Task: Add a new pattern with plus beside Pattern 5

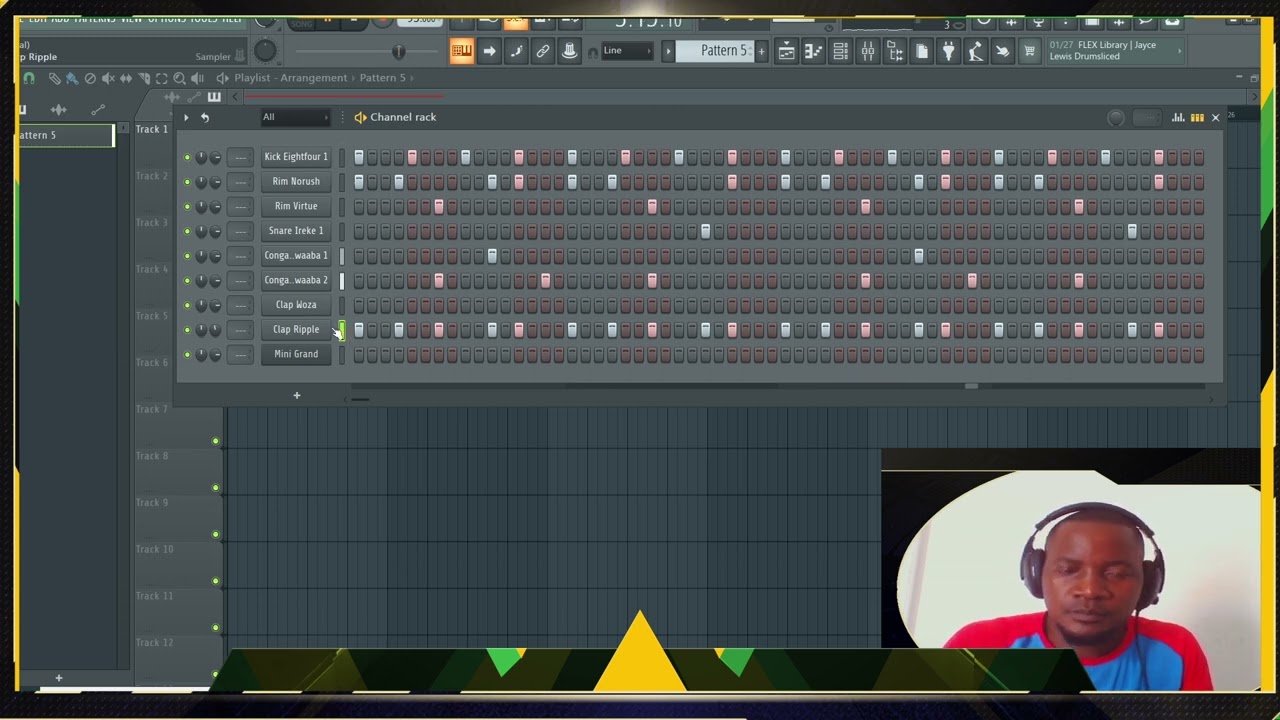Action: coord(762,51)
